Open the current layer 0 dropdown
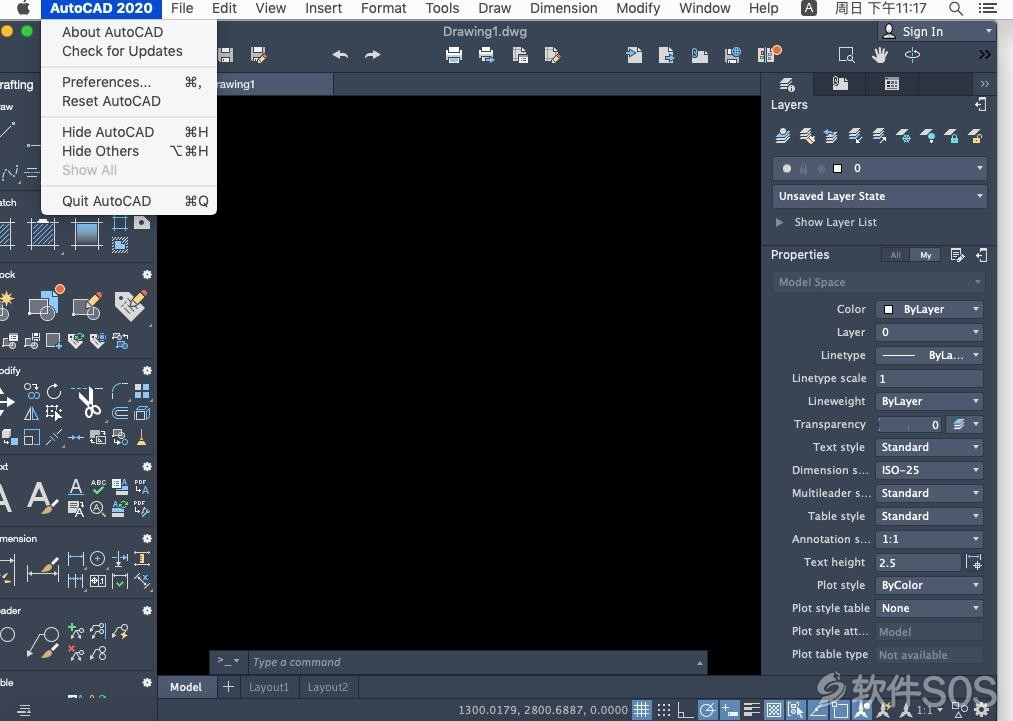Viewport: 1013px width, 721px height. tap(879, 169)
